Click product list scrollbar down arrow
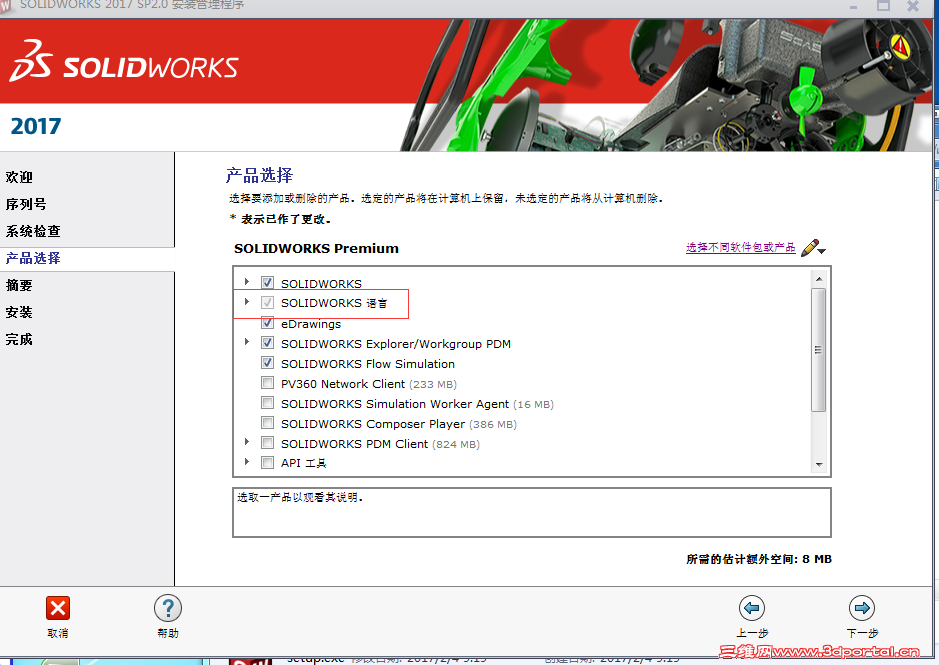This screenshot has height=665, width=939. click(x=819, y=464)
